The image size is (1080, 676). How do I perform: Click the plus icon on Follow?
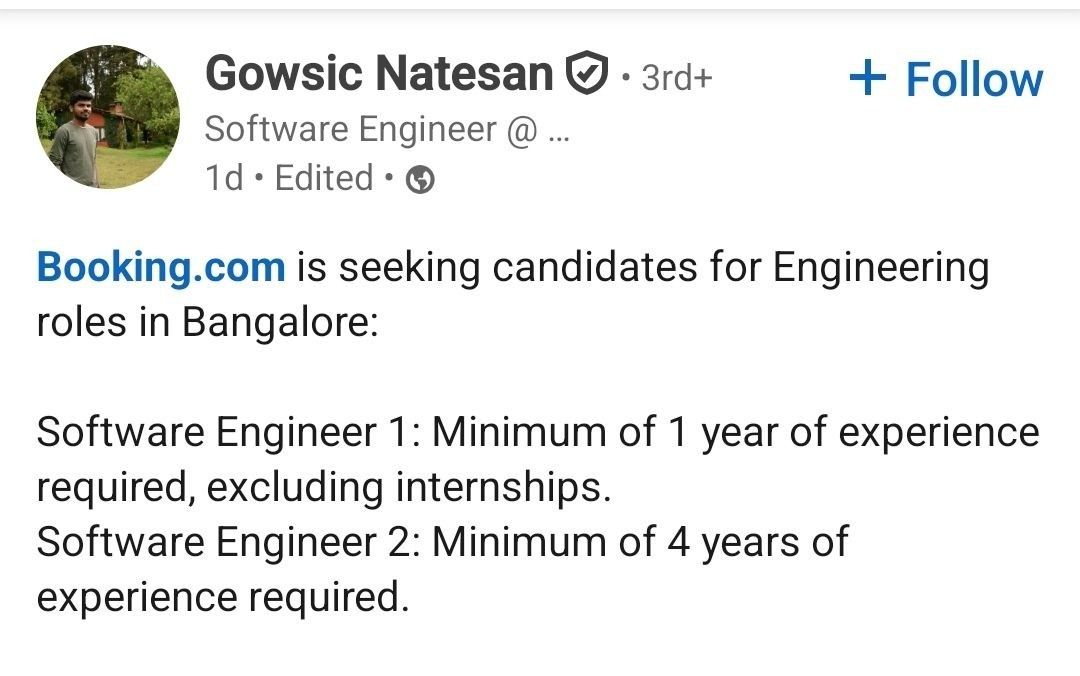click(868, 79)
